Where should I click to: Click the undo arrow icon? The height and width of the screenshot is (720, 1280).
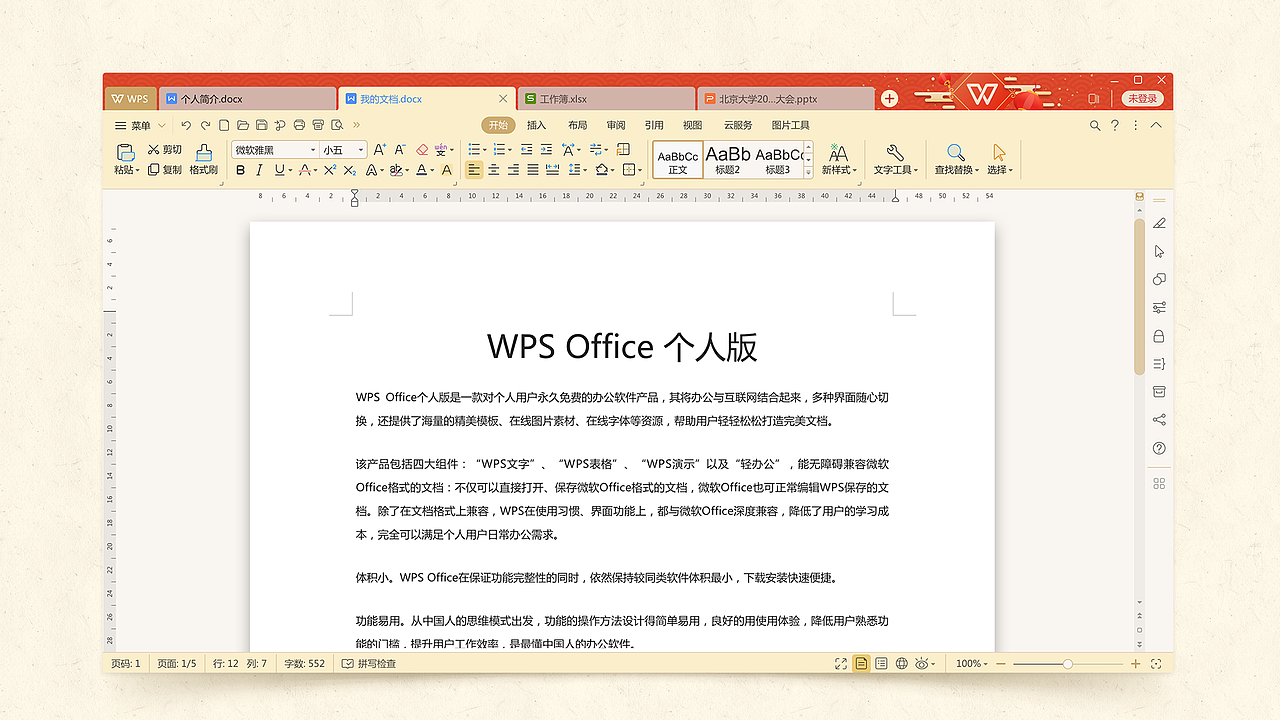click(x=186, y=125)
